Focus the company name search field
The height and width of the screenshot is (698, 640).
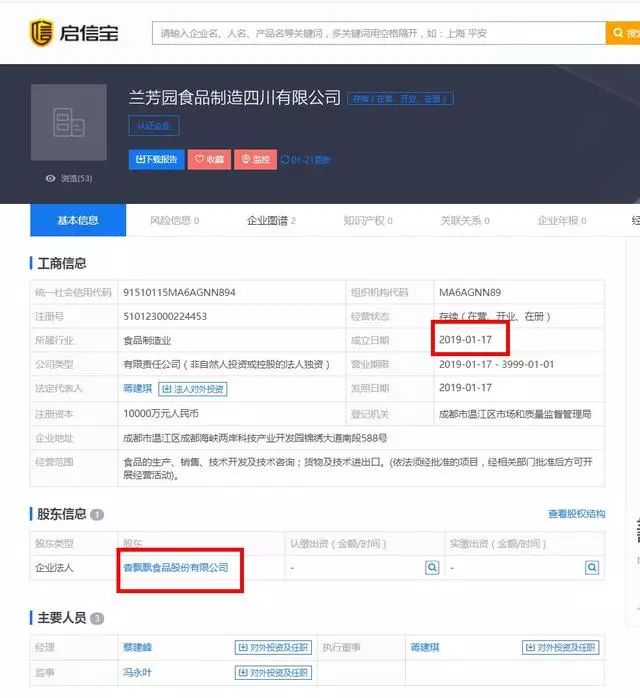coord(379,33)
